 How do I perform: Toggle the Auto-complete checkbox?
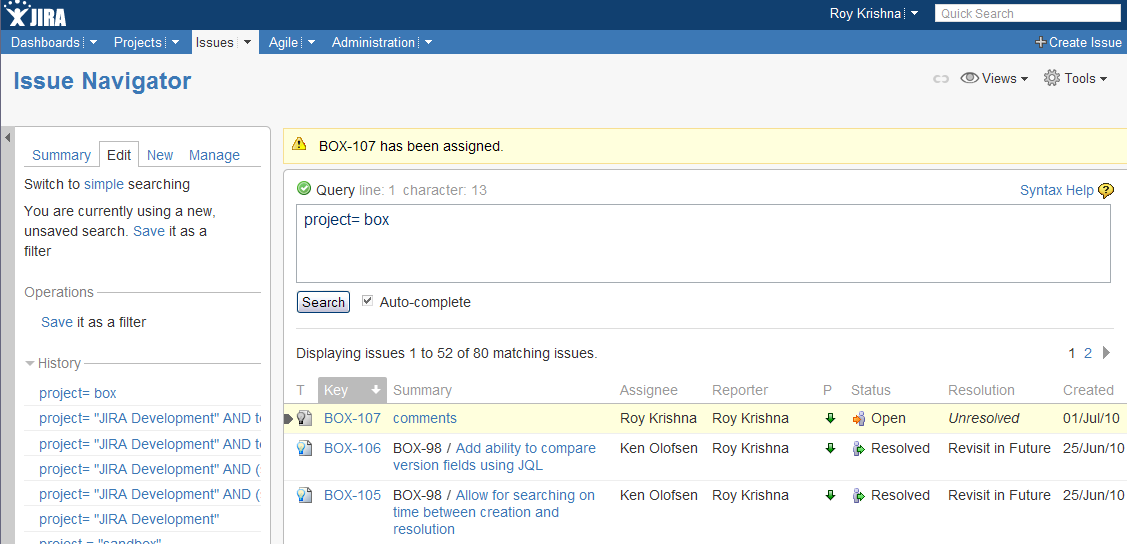(367, 301)
